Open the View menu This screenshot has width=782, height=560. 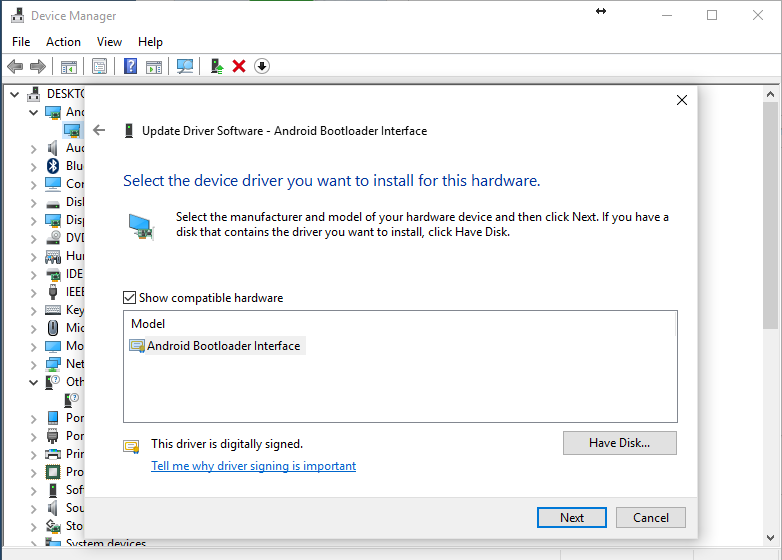tap(109, 42)
